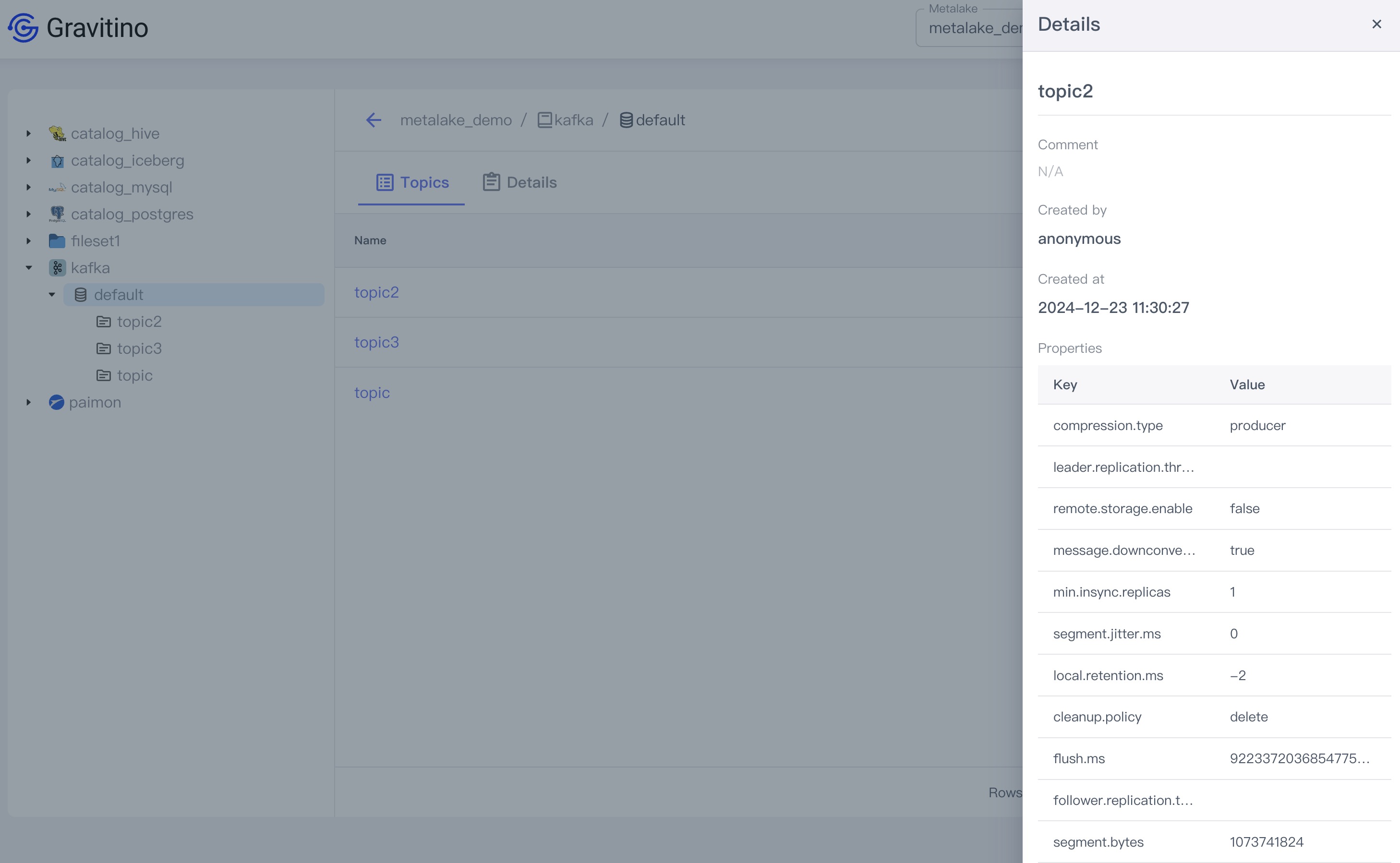Expand the paimon tree node
Viewport: 1400px width, 863px height.
[x=28, y=402]
